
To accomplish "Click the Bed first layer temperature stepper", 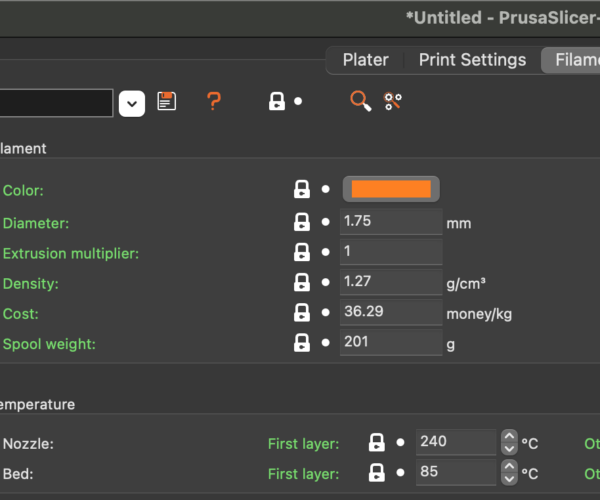I will pos(509,472).
